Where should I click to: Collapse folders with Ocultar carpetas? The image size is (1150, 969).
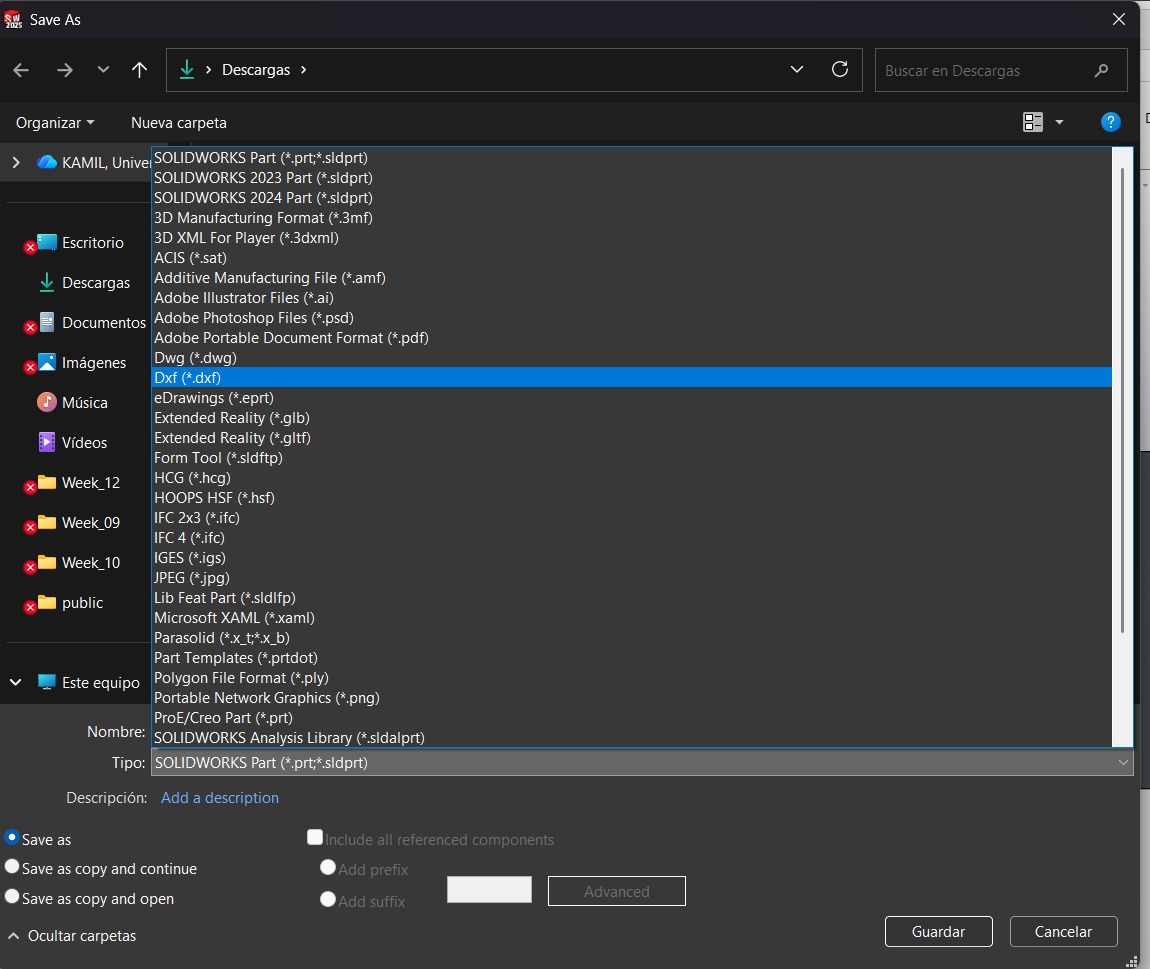[72, 935]
